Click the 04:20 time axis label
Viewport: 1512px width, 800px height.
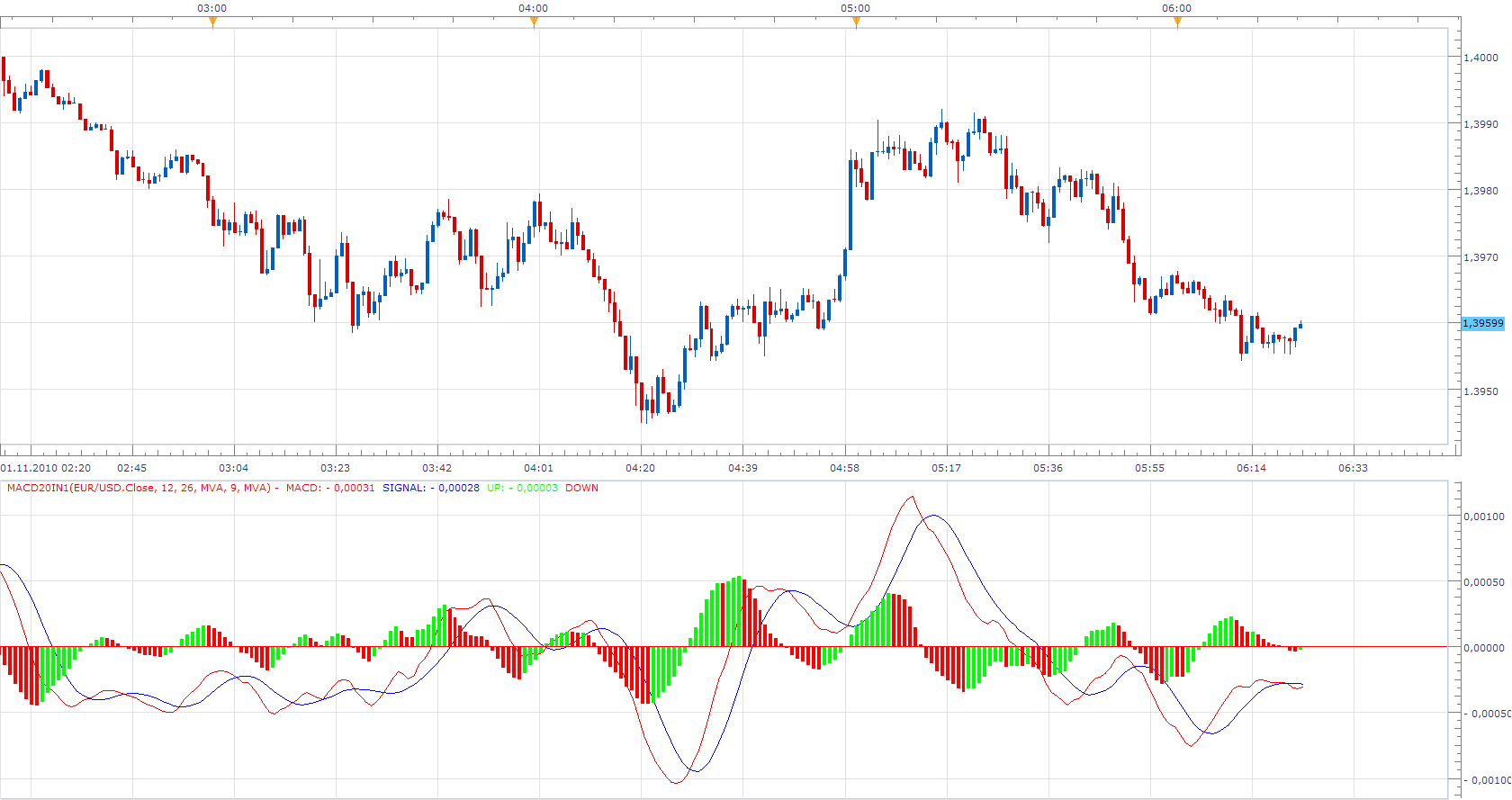tap(640, 468)
